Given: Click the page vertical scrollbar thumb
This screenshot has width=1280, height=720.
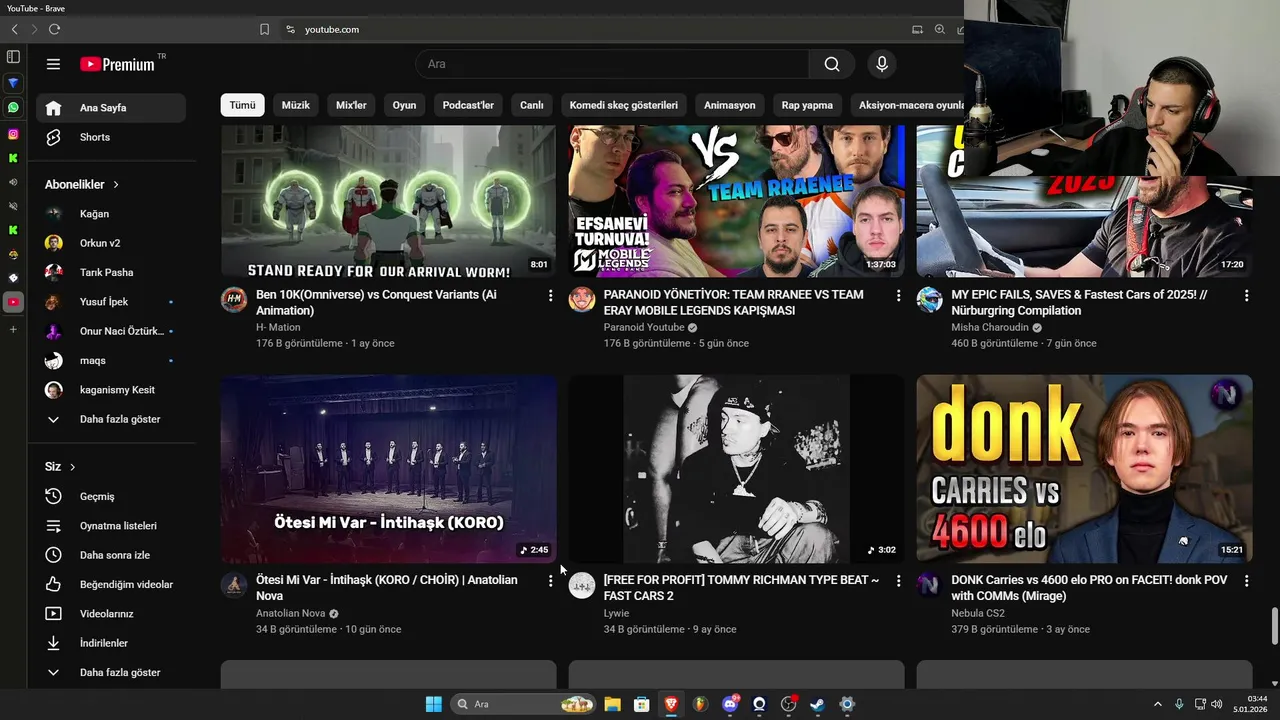Looking at the screenshot, I should [1274, 626].
